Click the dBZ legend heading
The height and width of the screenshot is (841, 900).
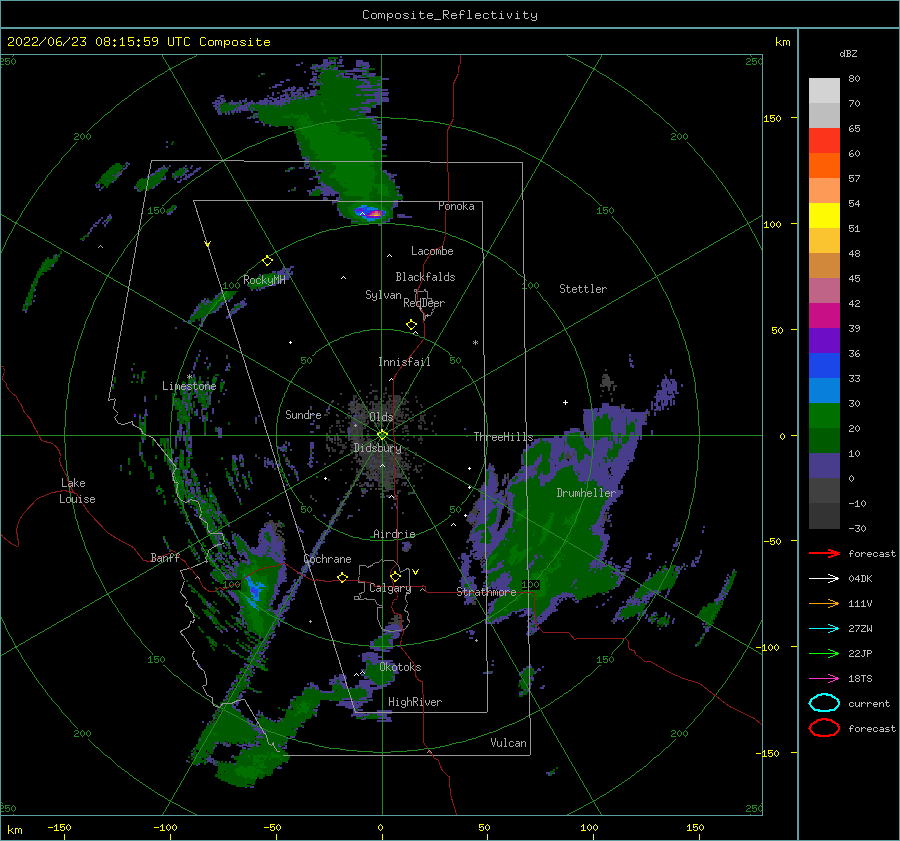tap(848, 53)
